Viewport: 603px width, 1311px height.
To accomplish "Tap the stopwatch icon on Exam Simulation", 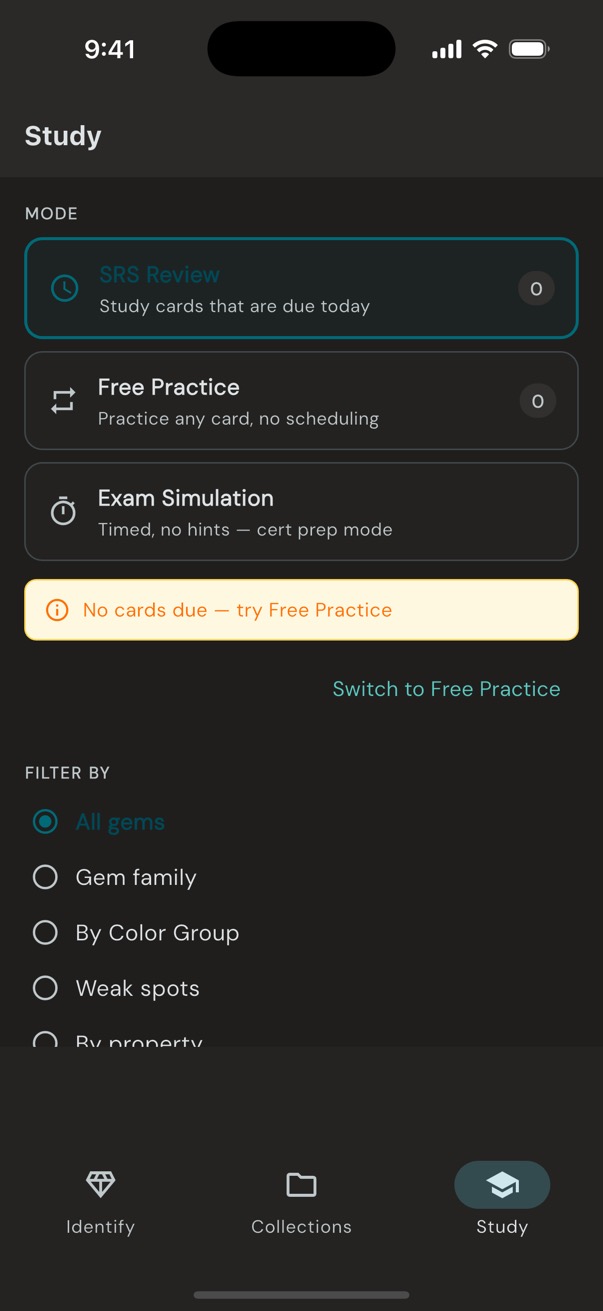I will 63,511.
